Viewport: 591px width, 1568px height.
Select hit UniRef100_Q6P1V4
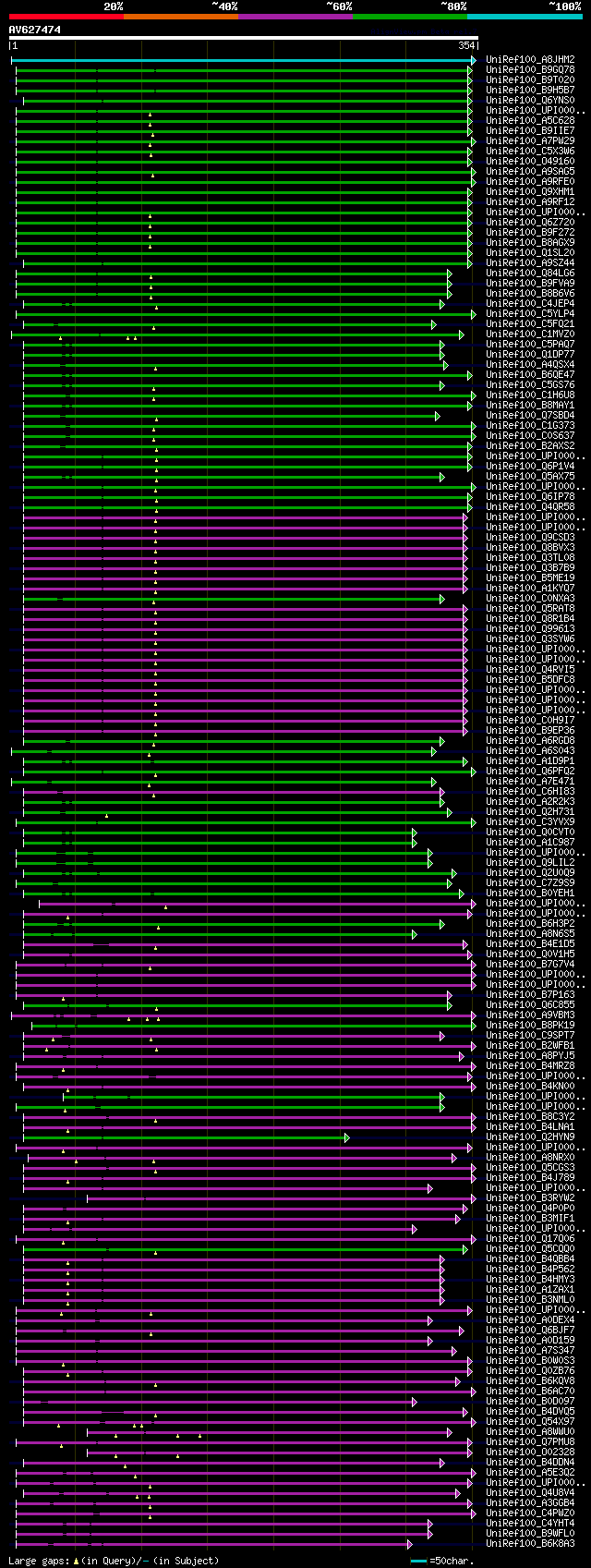pos(530,467)
